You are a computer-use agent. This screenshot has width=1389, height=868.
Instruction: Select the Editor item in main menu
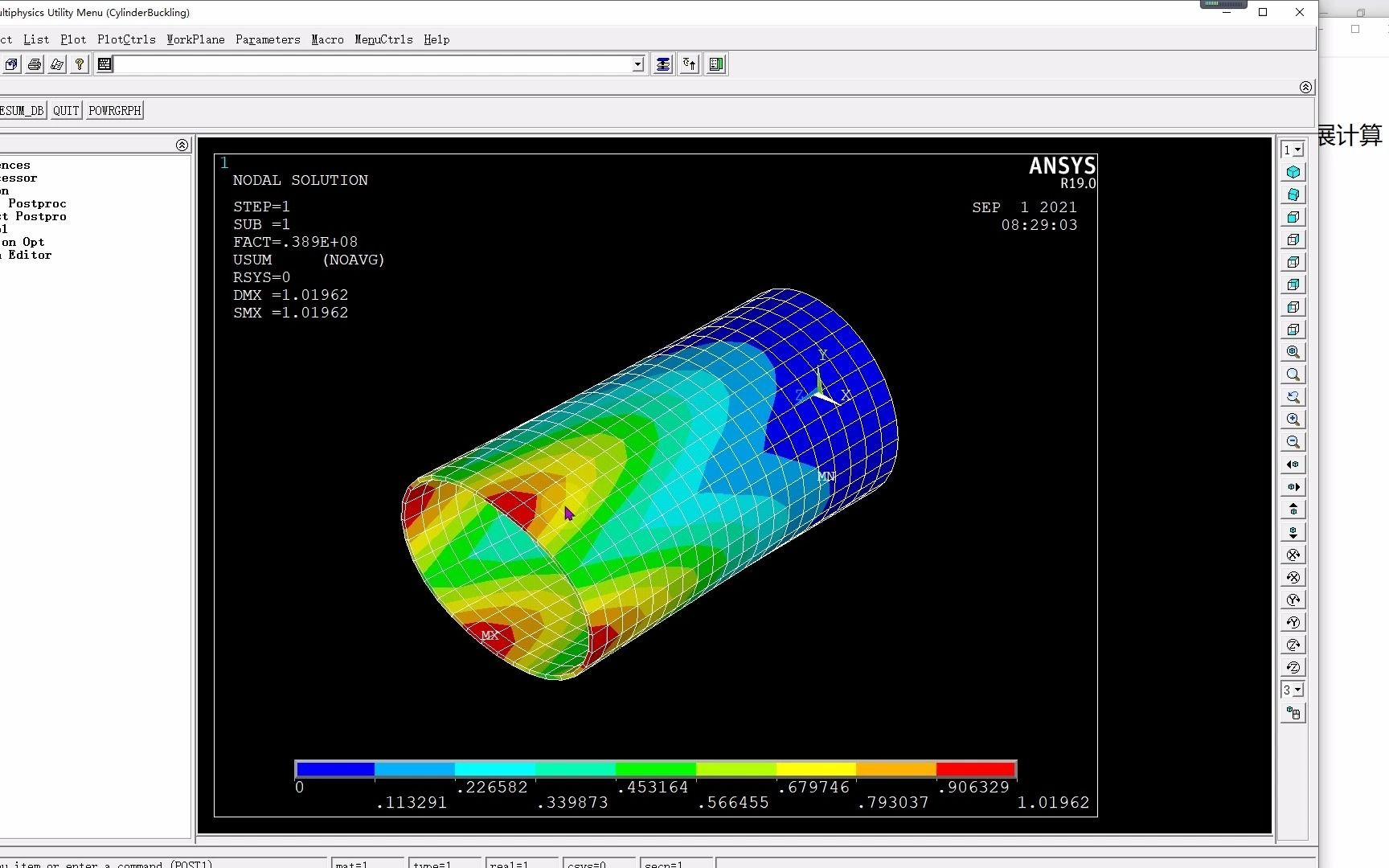[27, 255]
